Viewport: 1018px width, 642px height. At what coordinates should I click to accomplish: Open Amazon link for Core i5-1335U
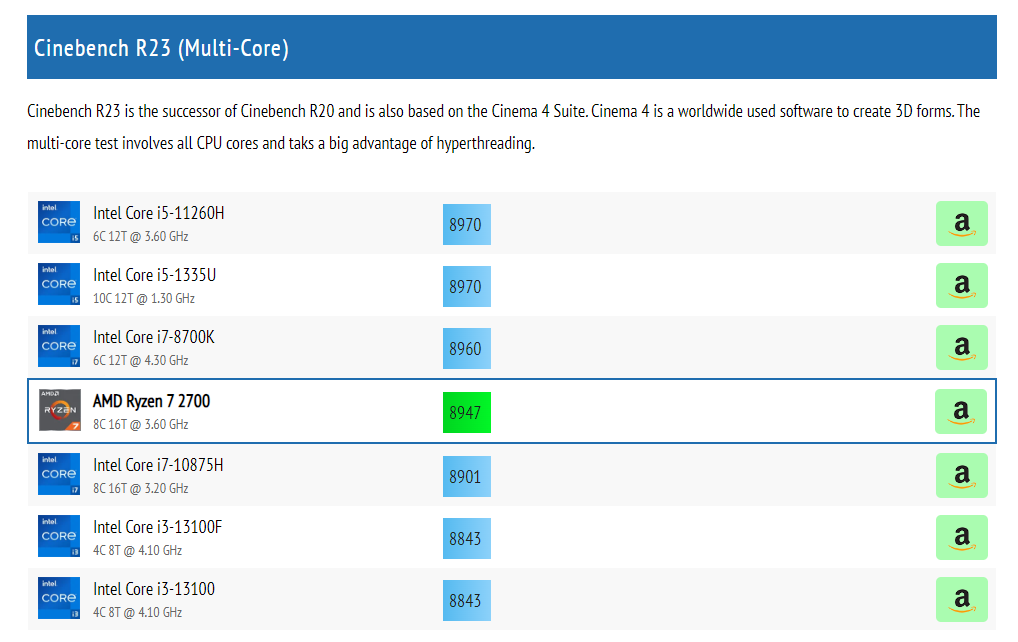pyautogui.click(x=962, y=286)
